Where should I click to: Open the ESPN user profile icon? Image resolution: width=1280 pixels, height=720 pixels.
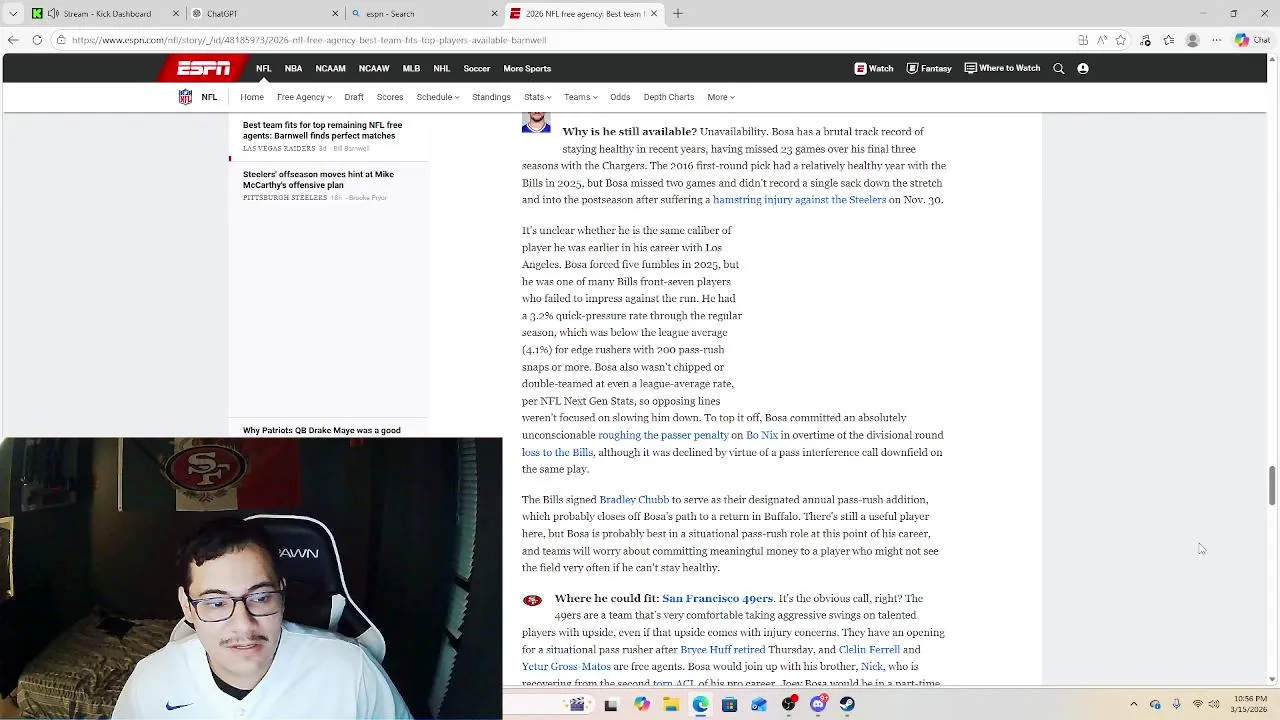1083,68
